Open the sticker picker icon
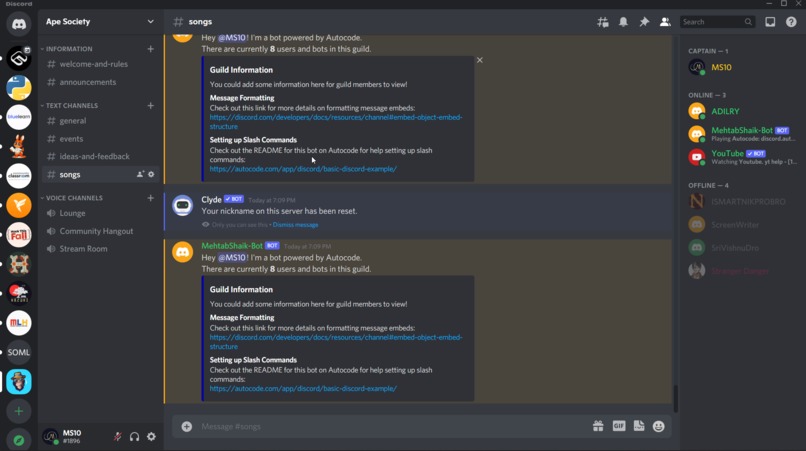 coord(639,426)
